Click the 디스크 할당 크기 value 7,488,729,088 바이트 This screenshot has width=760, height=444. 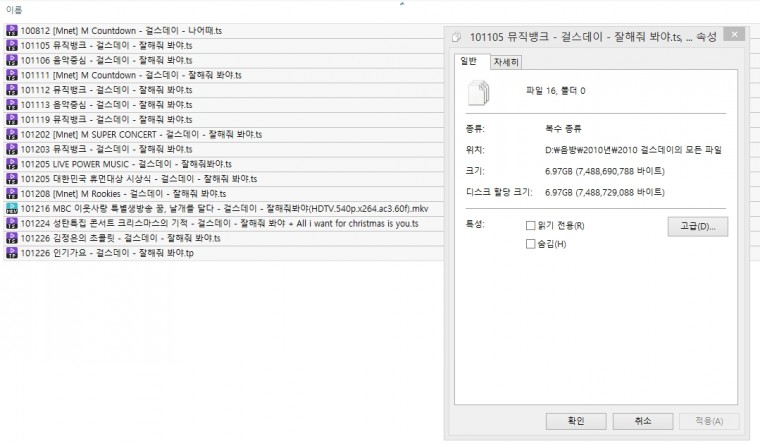coord(605,192)
